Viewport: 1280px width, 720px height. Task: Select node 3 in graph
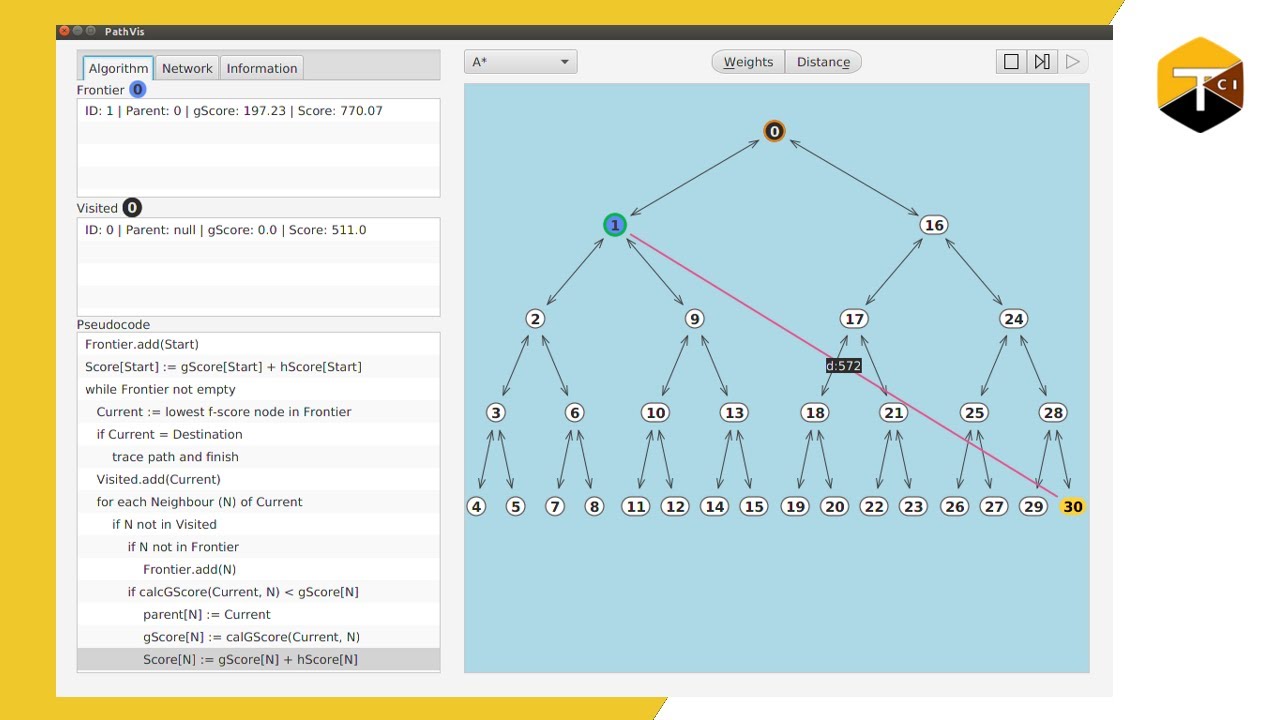point(496,413)
